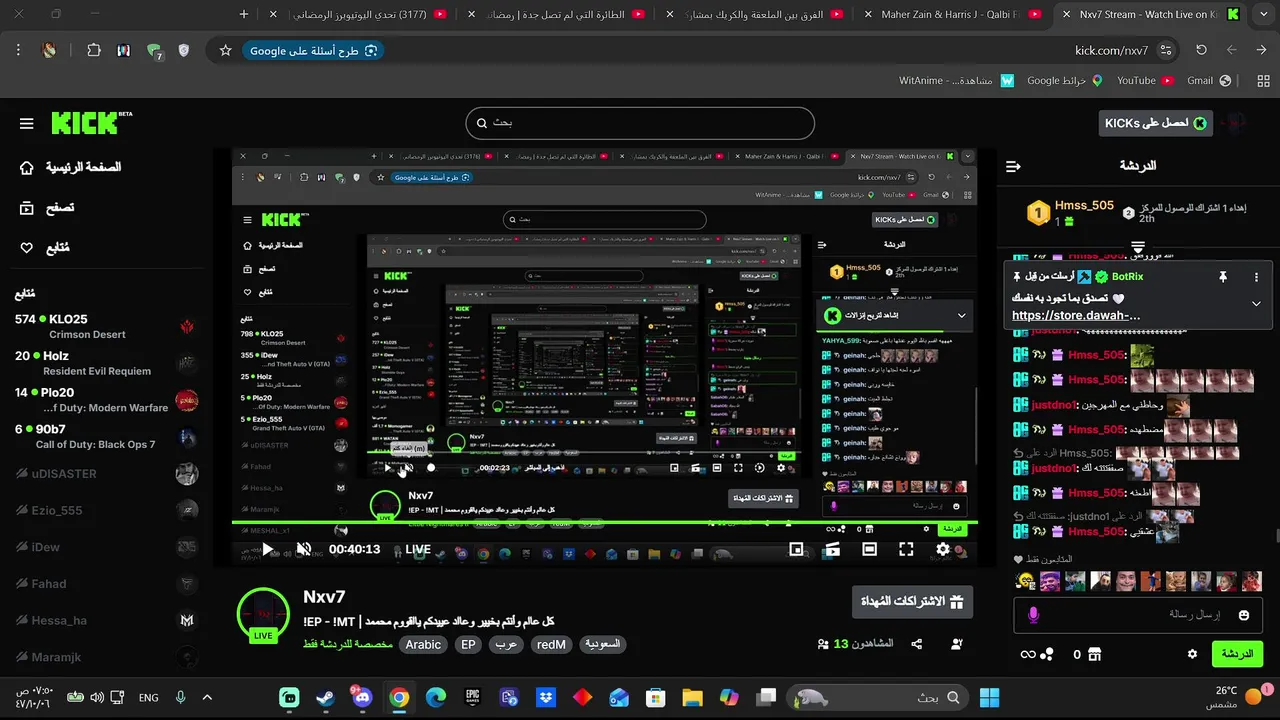This screenshot has height=720, width=1280.
Task: Select the redM tag
Action: (x=551, y=645)
